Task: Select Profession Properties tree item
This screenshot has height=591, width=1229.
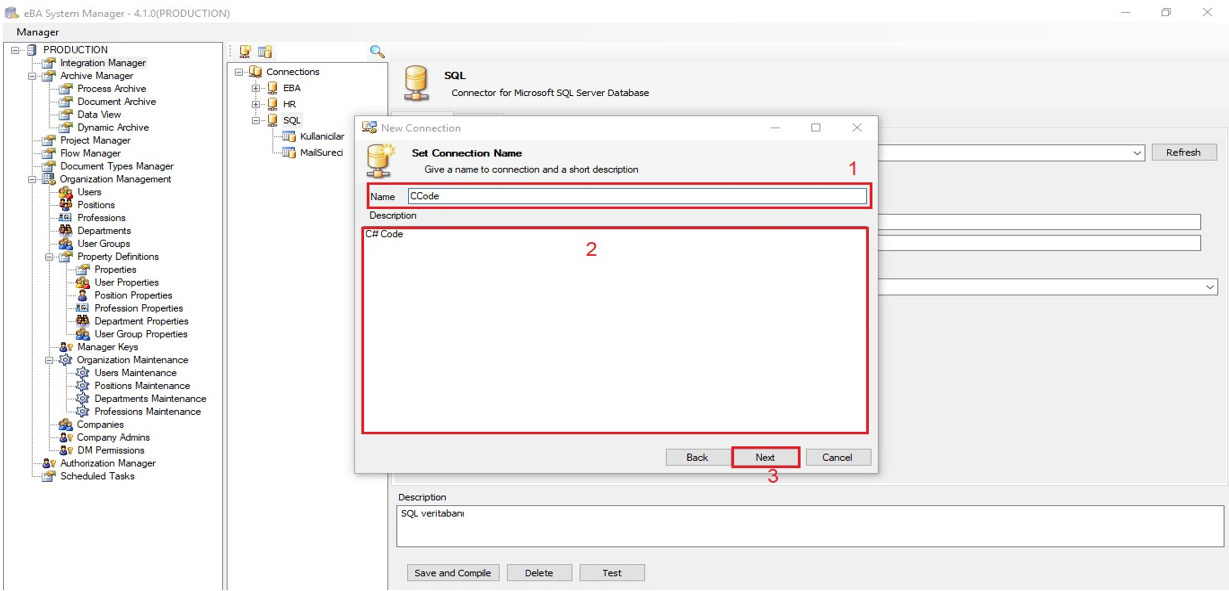Action: [x=138, y=309]
